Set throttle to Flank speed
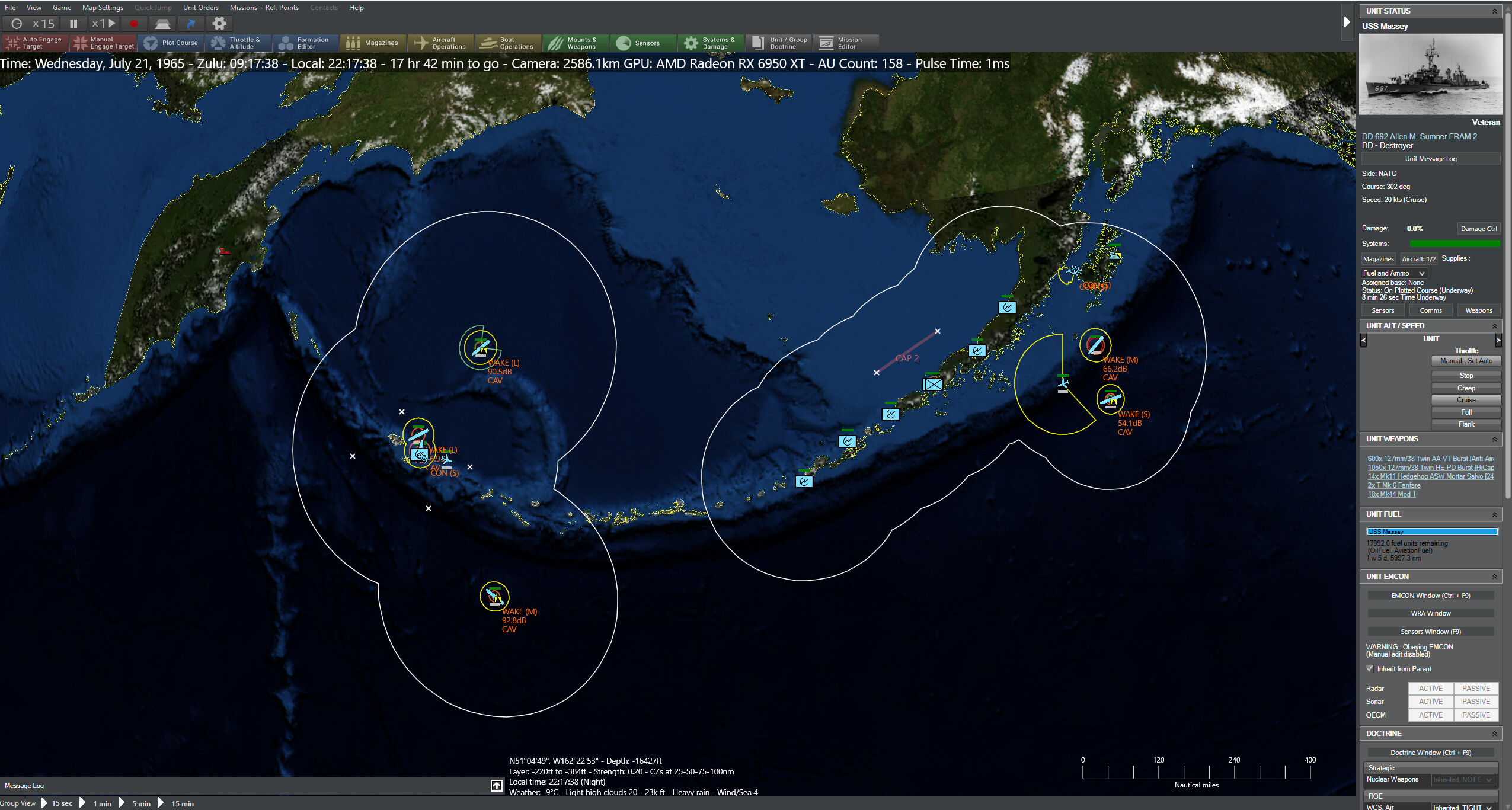 pyautogui.click(x=1466, y=424)
